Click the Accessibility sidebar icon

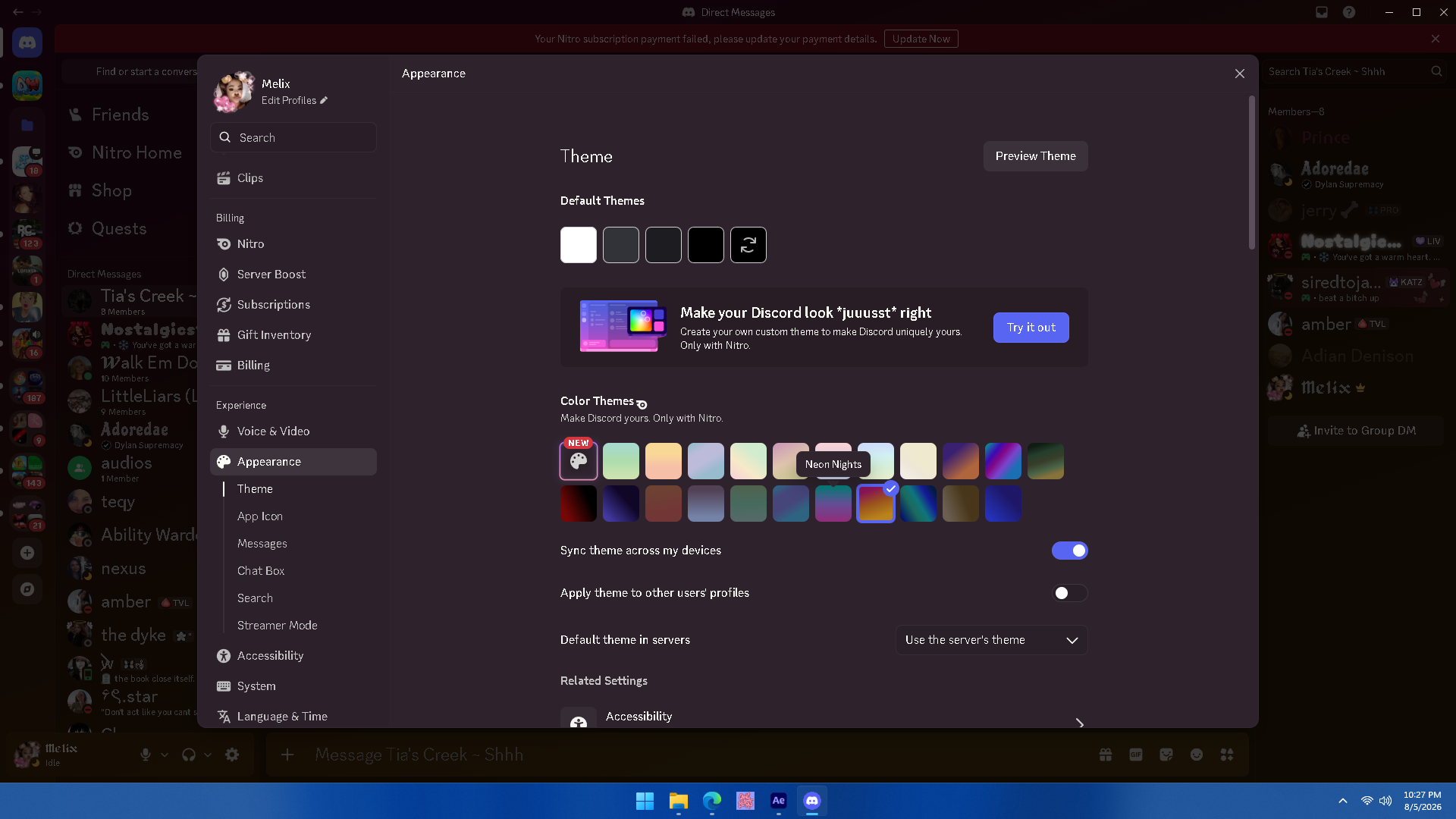(224, 656)
